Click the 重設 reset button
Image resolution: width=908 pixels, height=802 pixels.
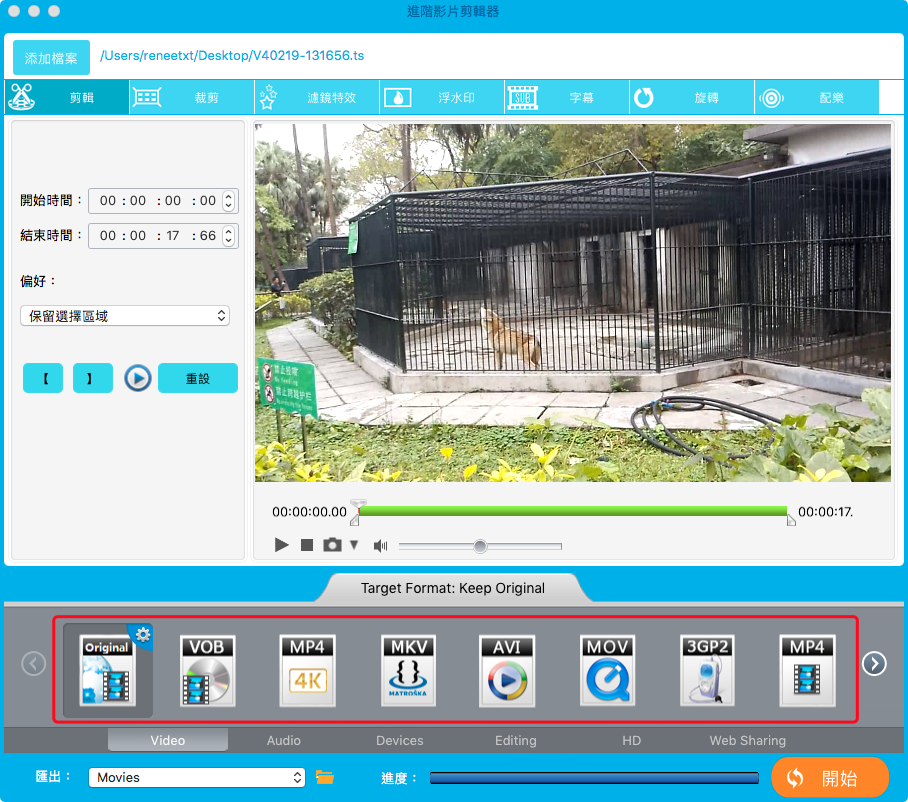[198, 378]
